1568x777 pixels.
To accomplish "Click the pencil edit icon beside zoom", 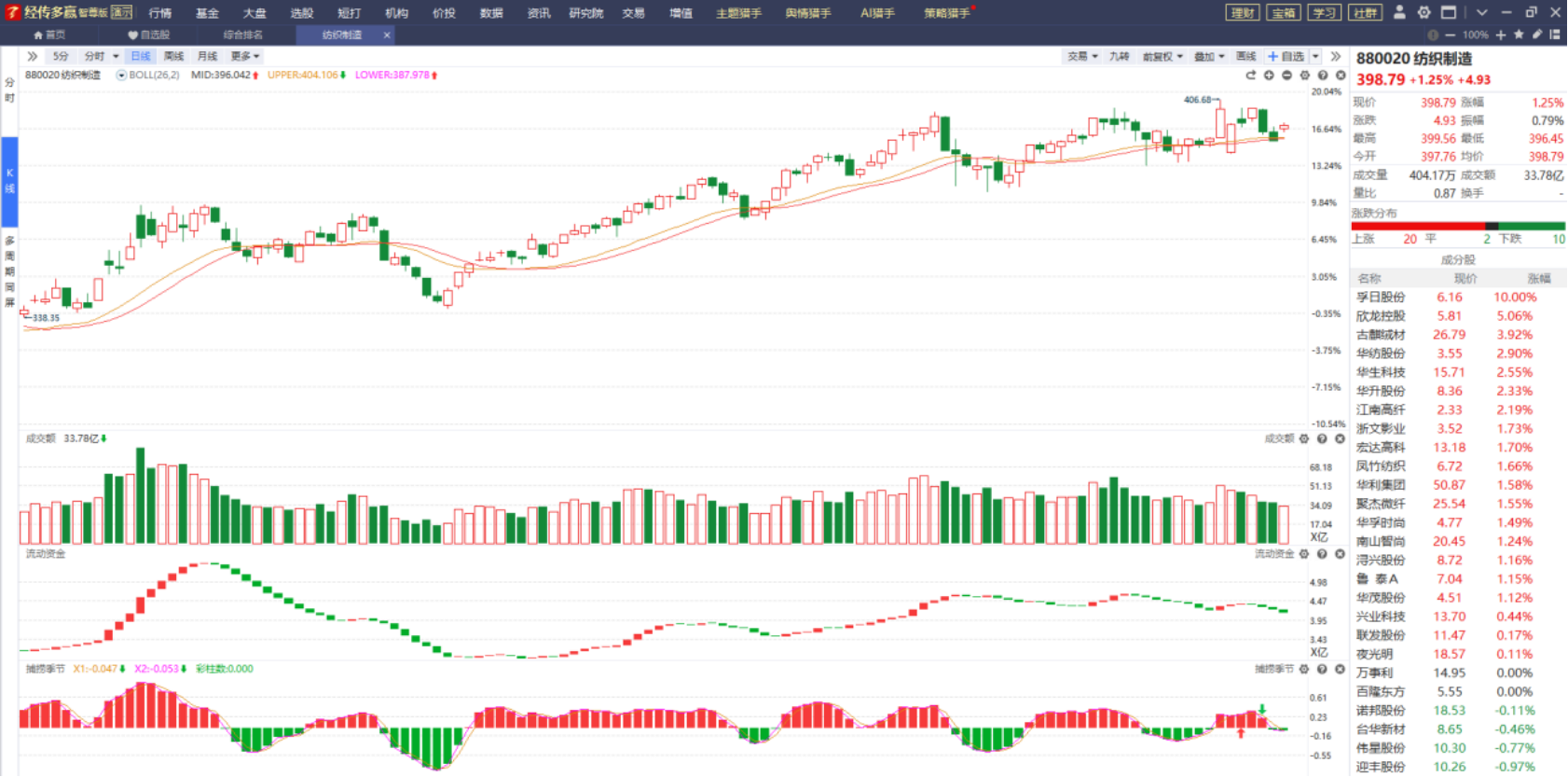I will (1536, 35).
